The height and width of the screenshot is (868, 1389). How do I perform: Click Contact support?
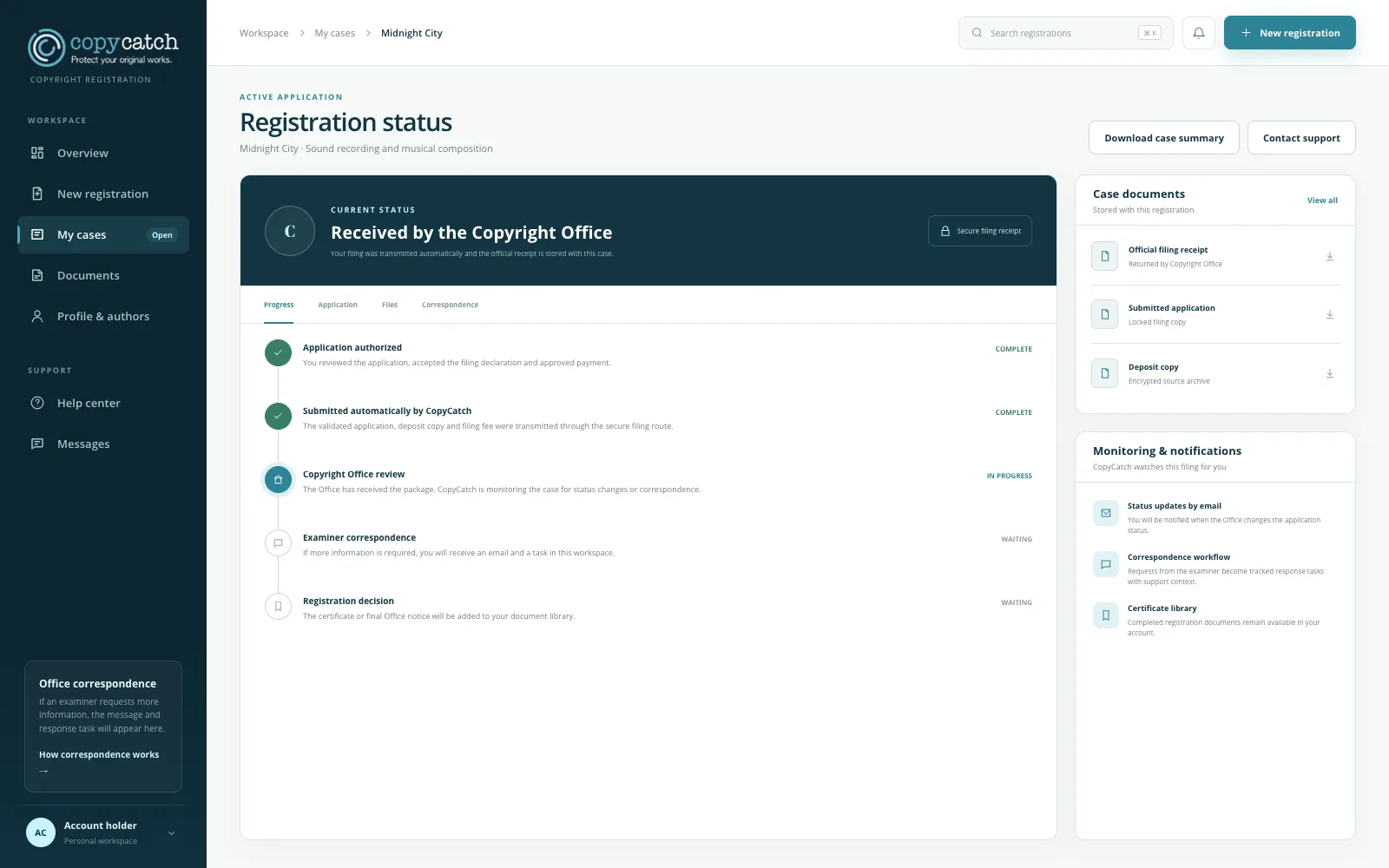coord(1301,138)
